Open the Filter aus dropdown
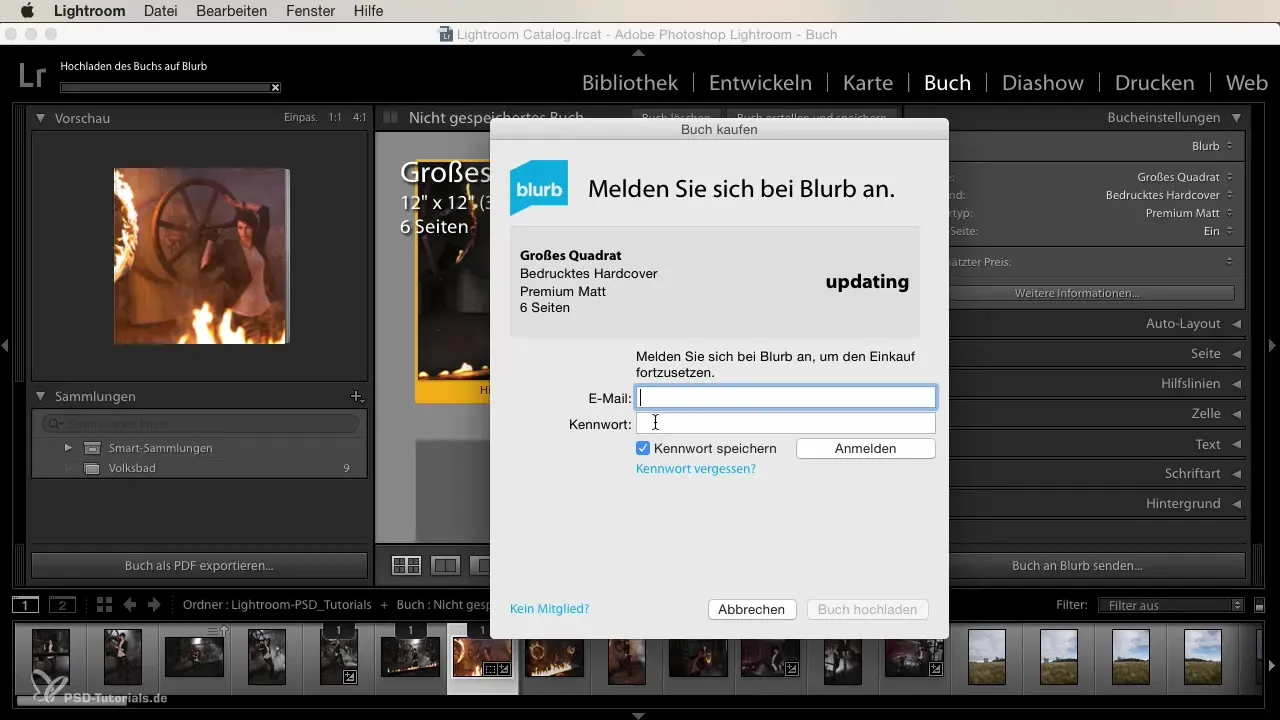This screenshot has height=720, width=1280. point(1170,605)
